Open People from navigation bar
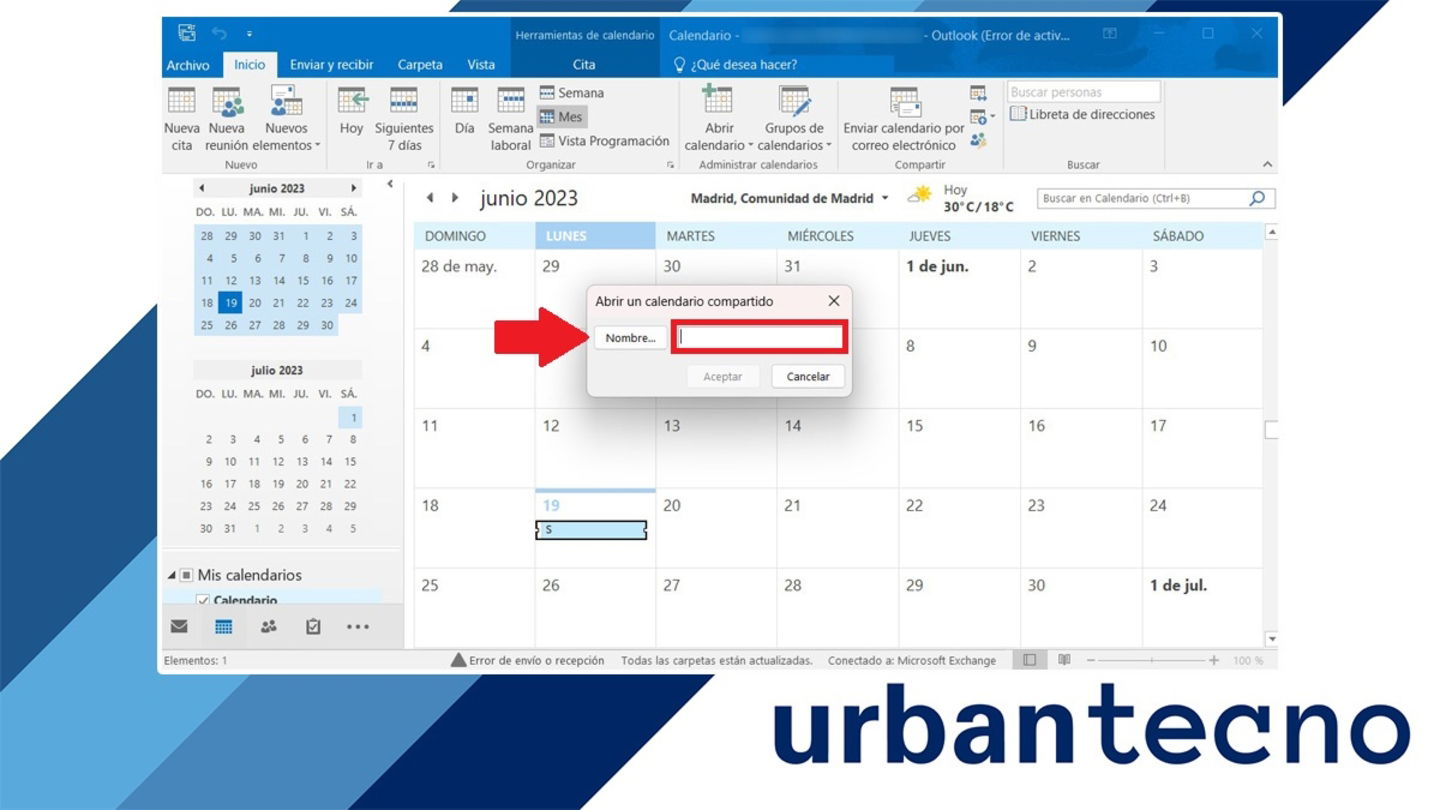This screenshot has height=810, width=1440. [x=268, y=627]
